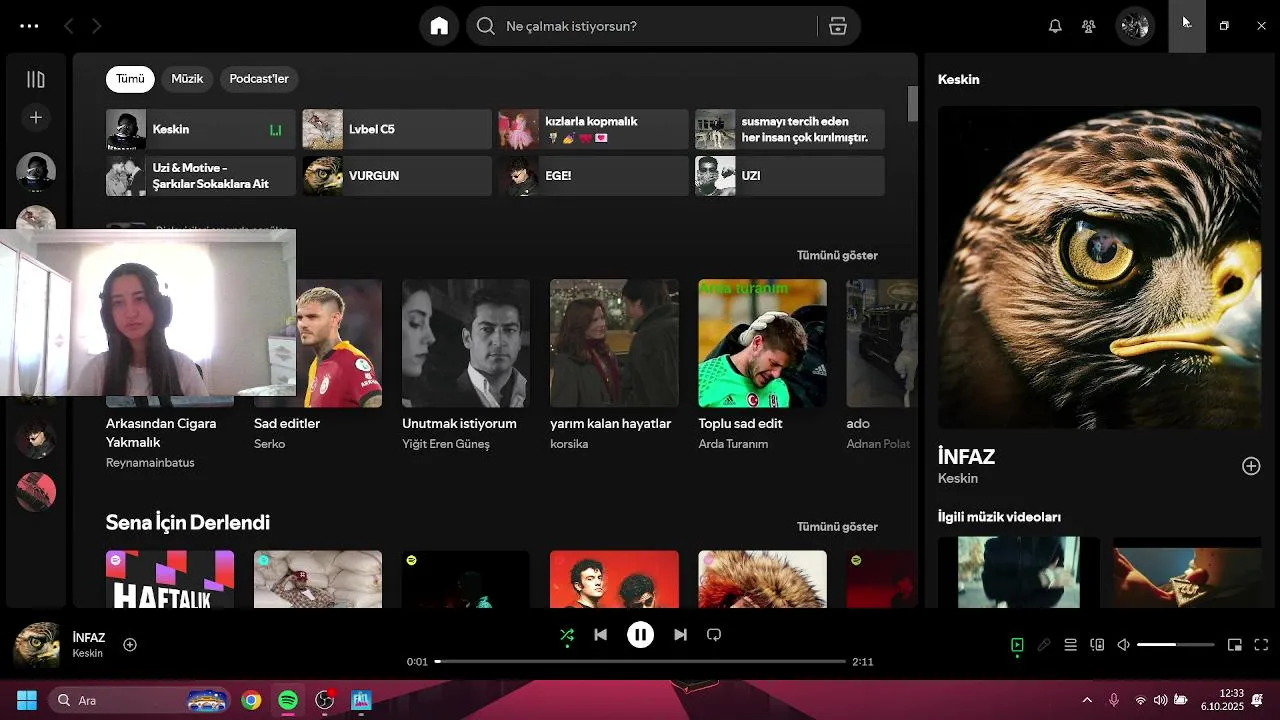This screenshot has height=720, width=1280.
Task: Click the large eagle album art
Action: click(1099, 268)
